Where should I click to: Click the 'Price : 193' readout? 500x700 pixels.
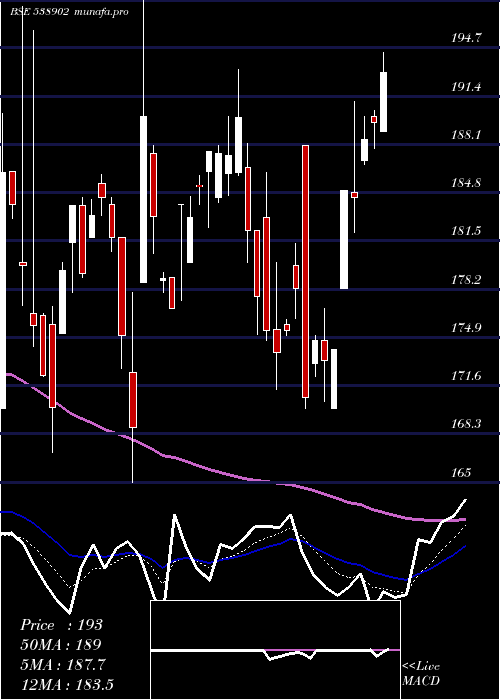[x=62, y=625]
